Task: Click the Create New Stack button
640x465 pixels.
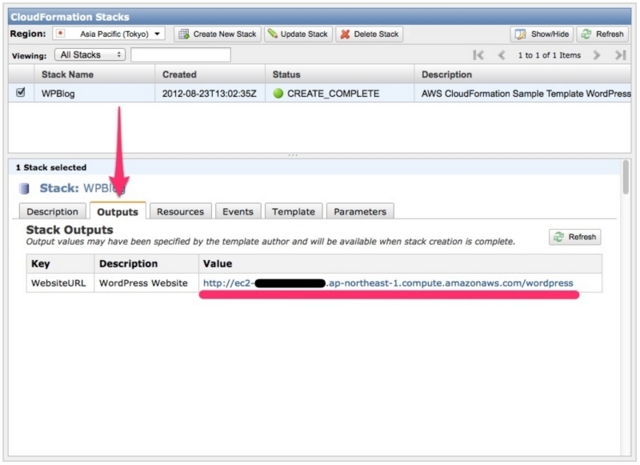Action: click(218, 34)
